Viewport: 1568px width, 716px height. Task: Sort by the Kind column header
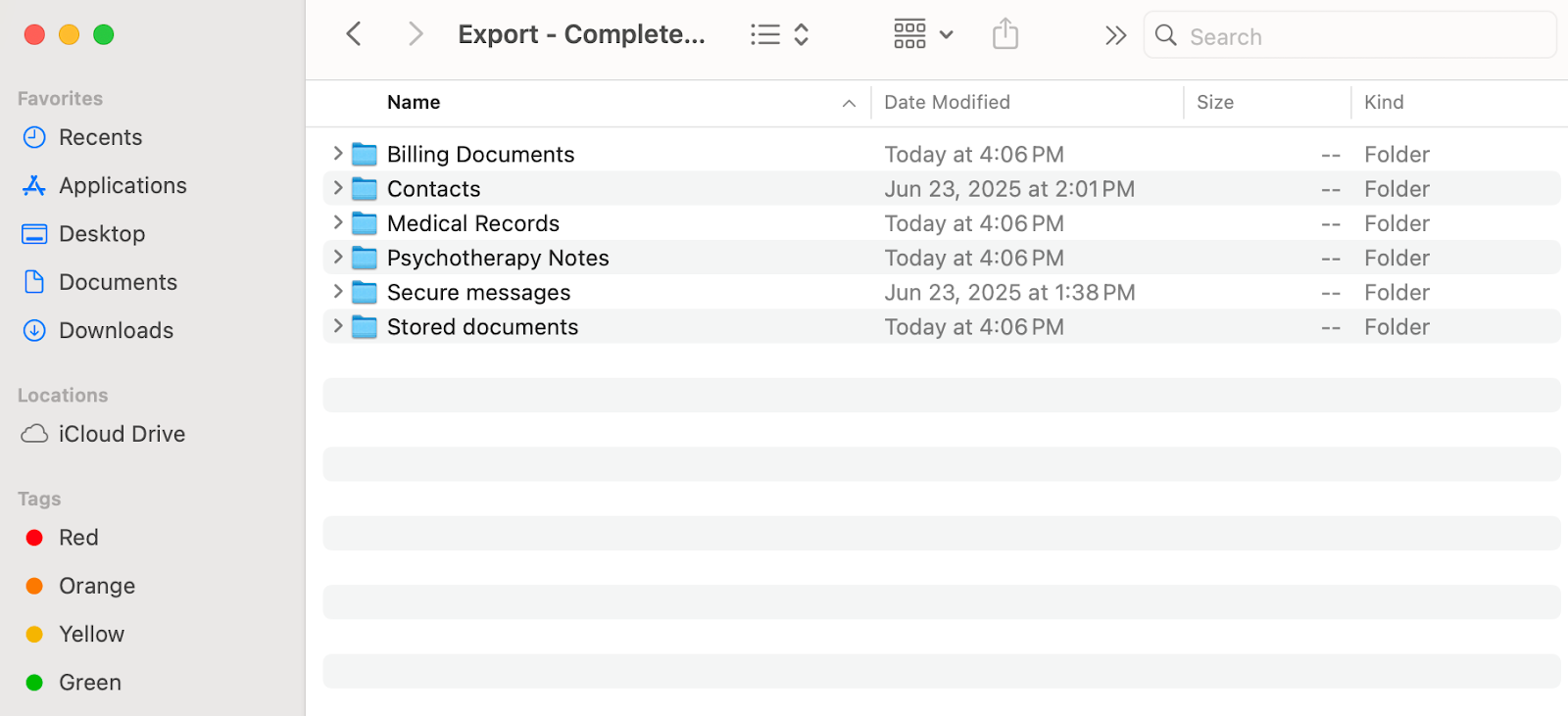click(1384, 102)
